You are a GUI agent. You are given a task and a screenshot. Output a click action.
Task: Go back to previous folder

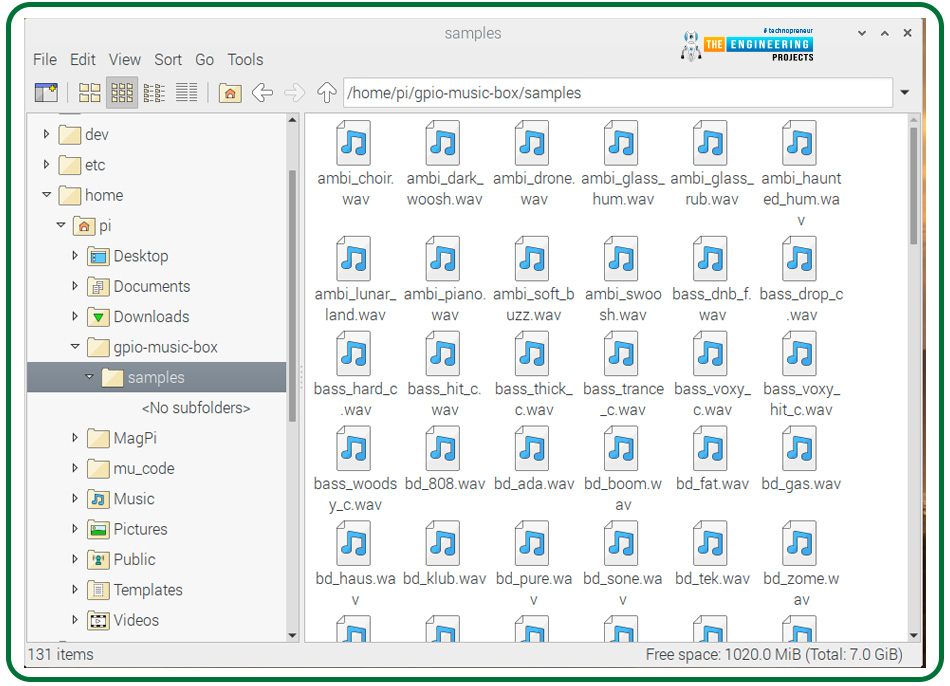click(262, 93)
